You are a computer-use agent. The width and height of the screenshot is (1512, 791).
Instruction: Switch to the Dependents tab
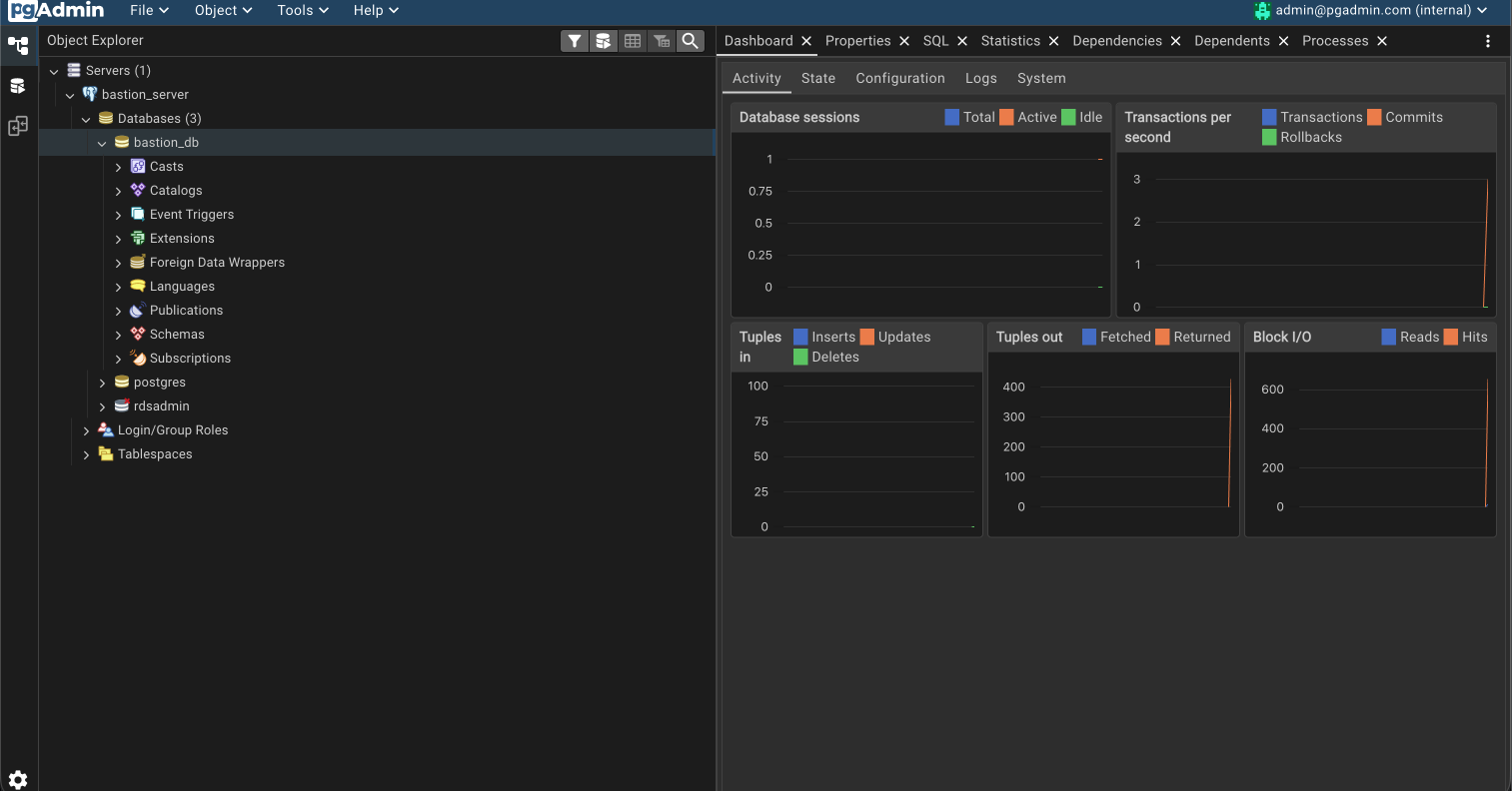[1232, 41]
